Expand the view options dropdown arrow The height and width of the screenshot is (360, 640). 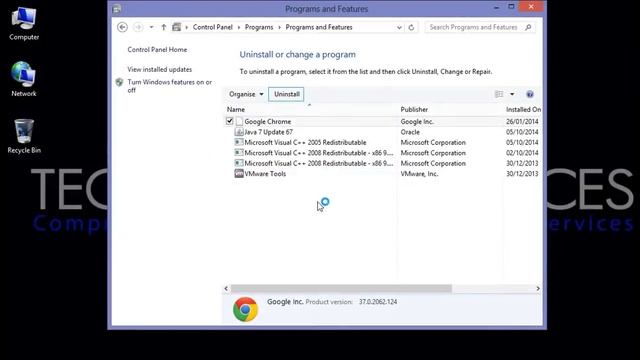coord(512,94)
